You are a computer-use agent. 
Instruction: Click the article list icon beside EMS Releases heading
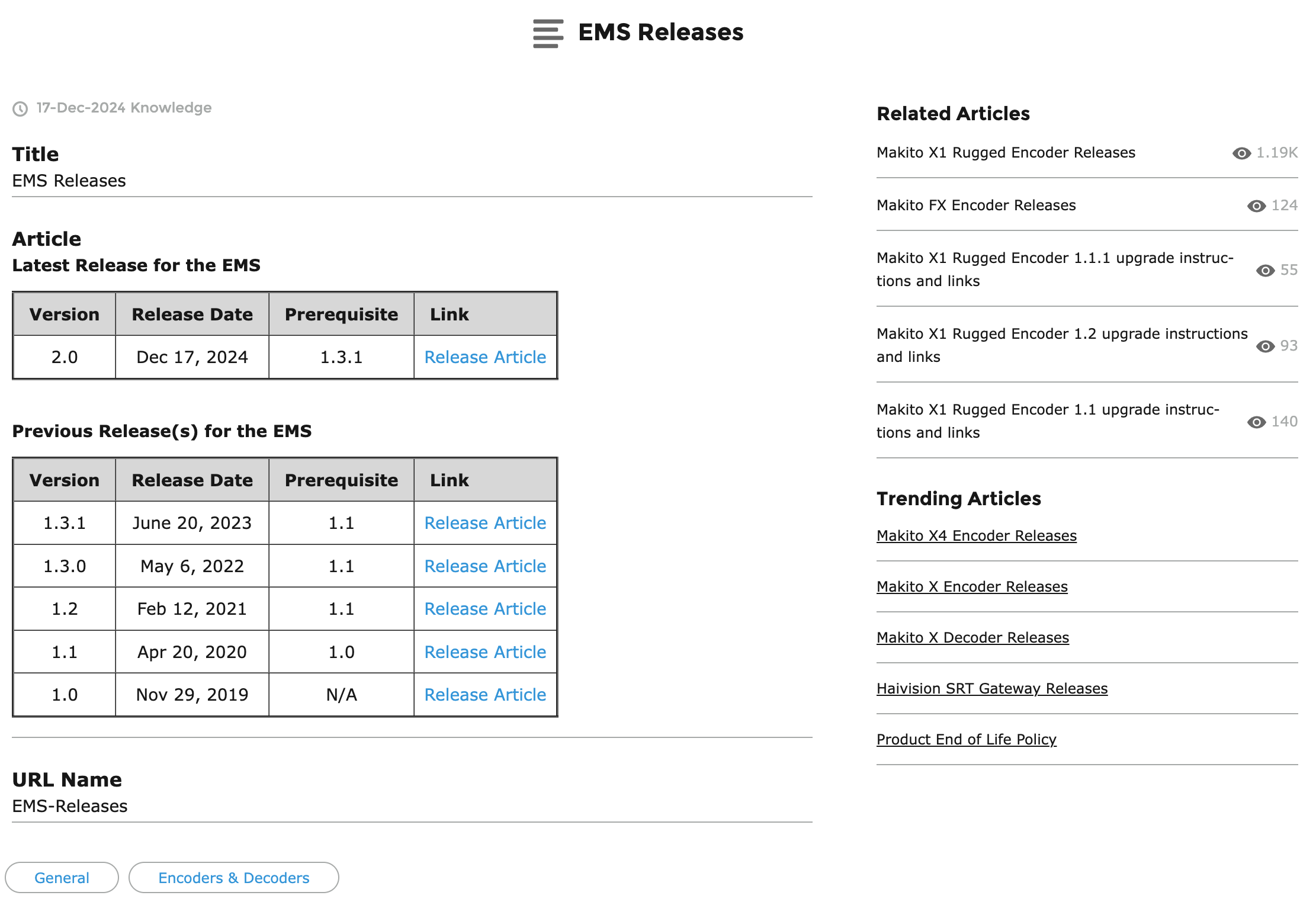548,33
